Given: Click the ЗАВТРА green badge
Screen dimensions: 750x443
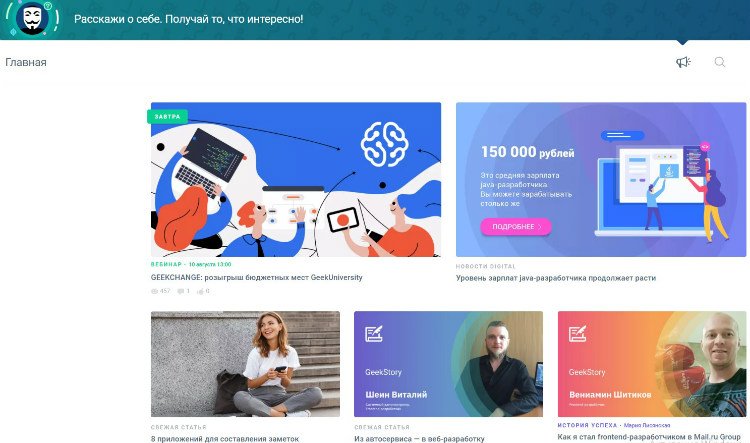Looking at the screenshot, I should click(x=167, y=116).
